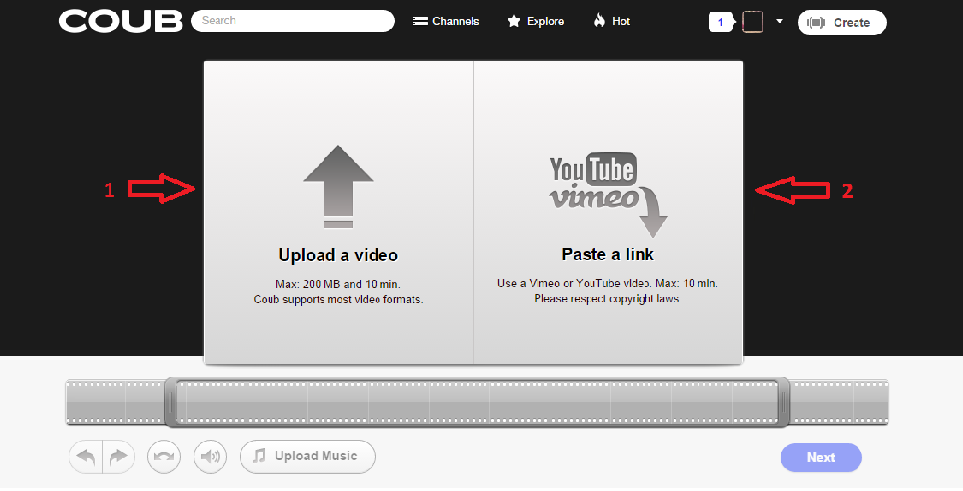
Task: Click the user avatar thumbnail
Action: point(752,22)
